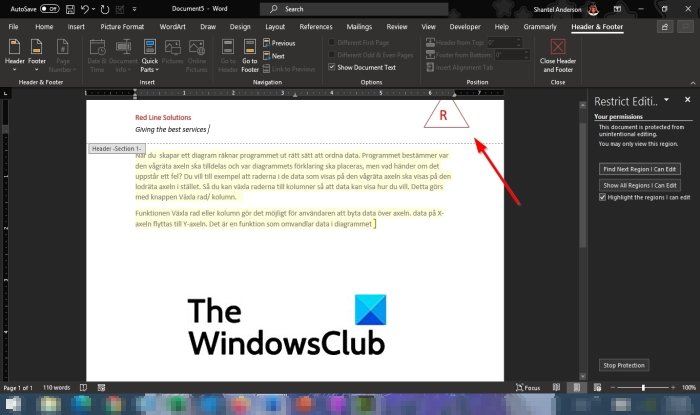Click the R triangle logo in header
The image size is (700, 415).
coord(446,114)
